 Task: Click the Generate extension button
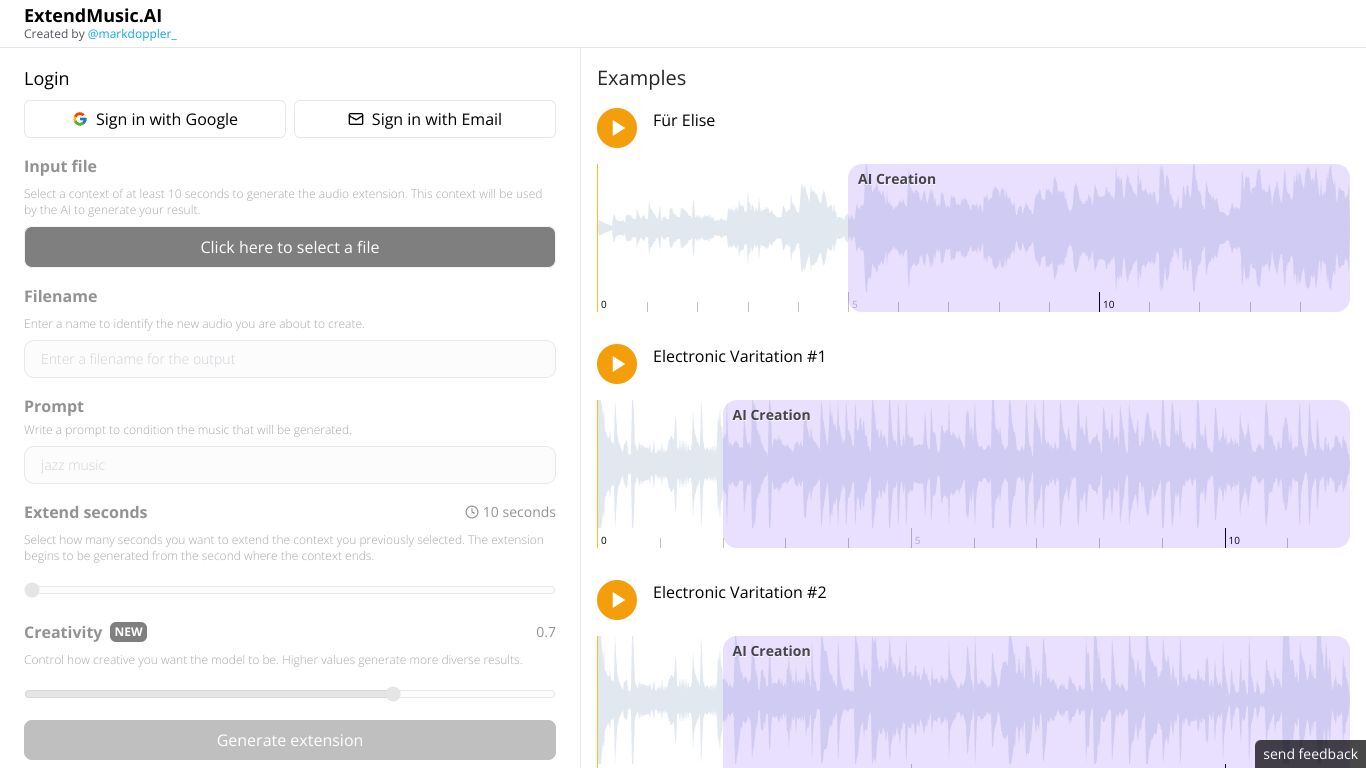pyautogui.click(x=290, y=740)
